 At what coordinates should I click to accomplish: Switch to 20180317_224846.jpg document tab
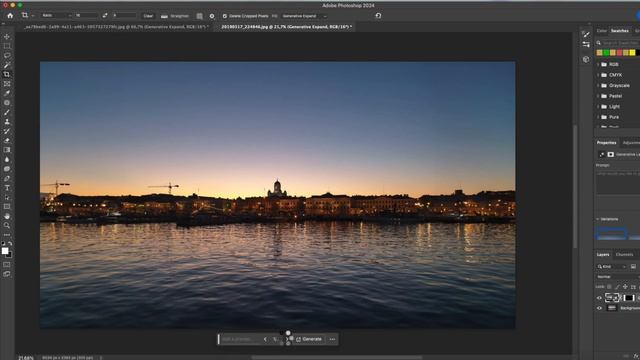[286, 27]
